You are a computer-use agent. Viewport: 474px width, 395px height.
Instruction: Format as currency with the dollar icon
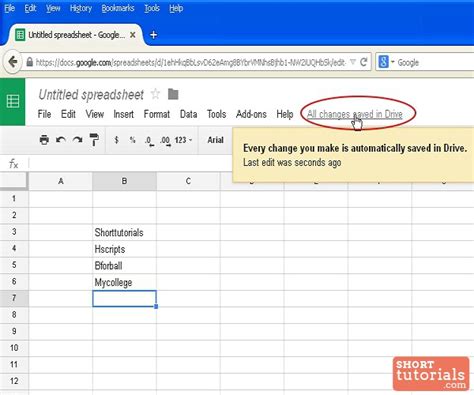click(x=116, y=140)
